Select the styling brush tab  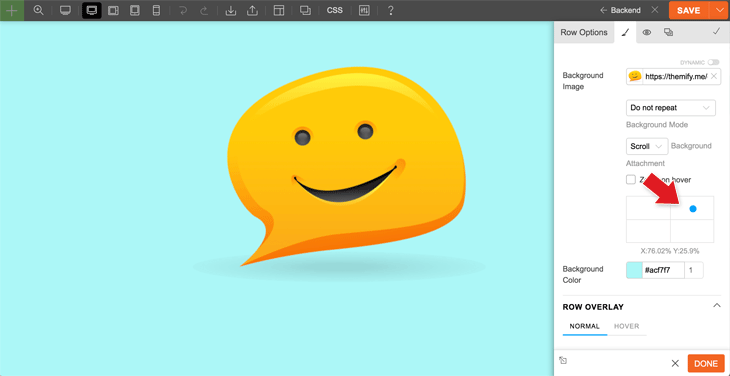625,32
